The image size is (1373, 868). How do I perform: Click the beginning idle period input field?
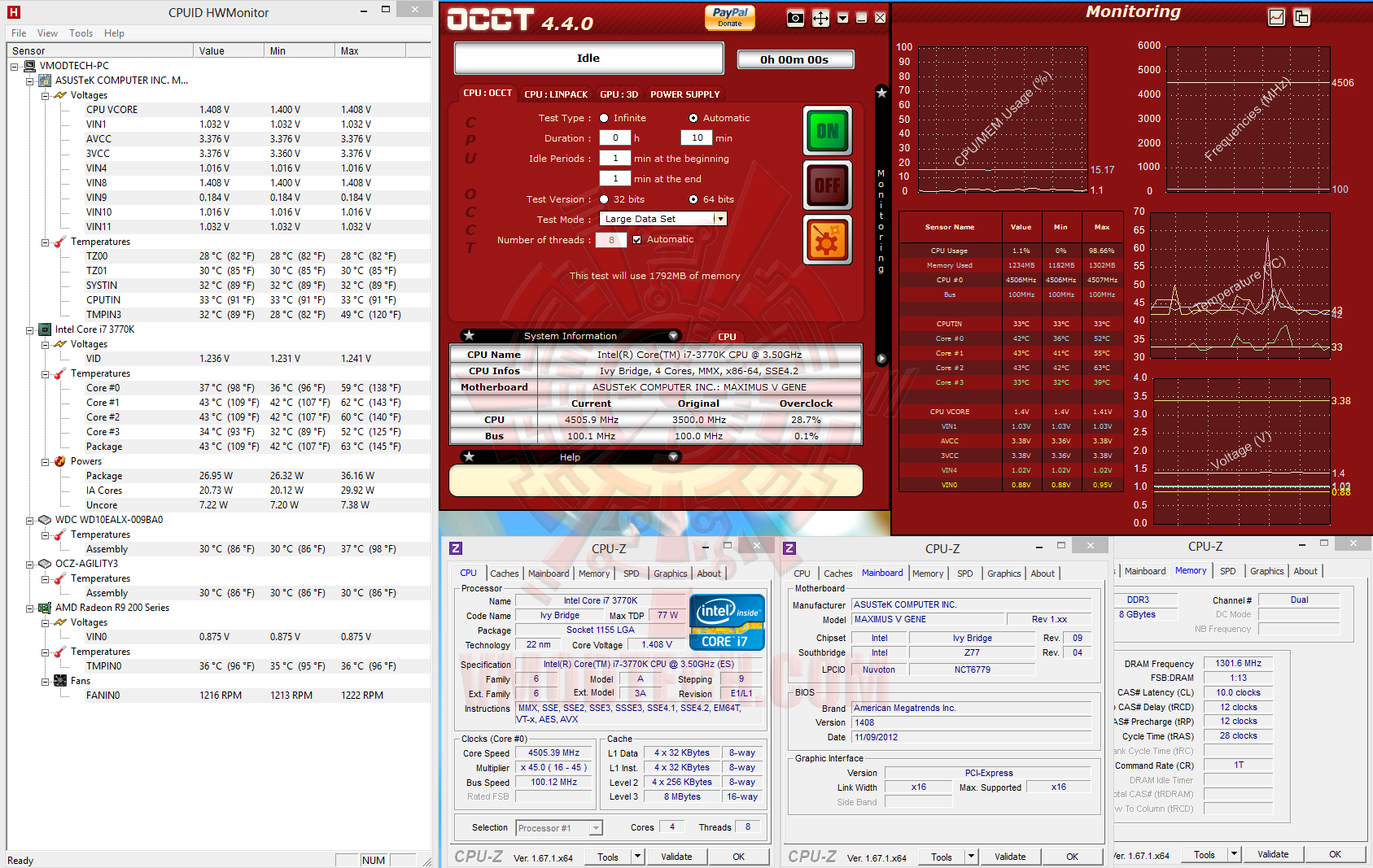pyautogui.click(x=615, y=159)
